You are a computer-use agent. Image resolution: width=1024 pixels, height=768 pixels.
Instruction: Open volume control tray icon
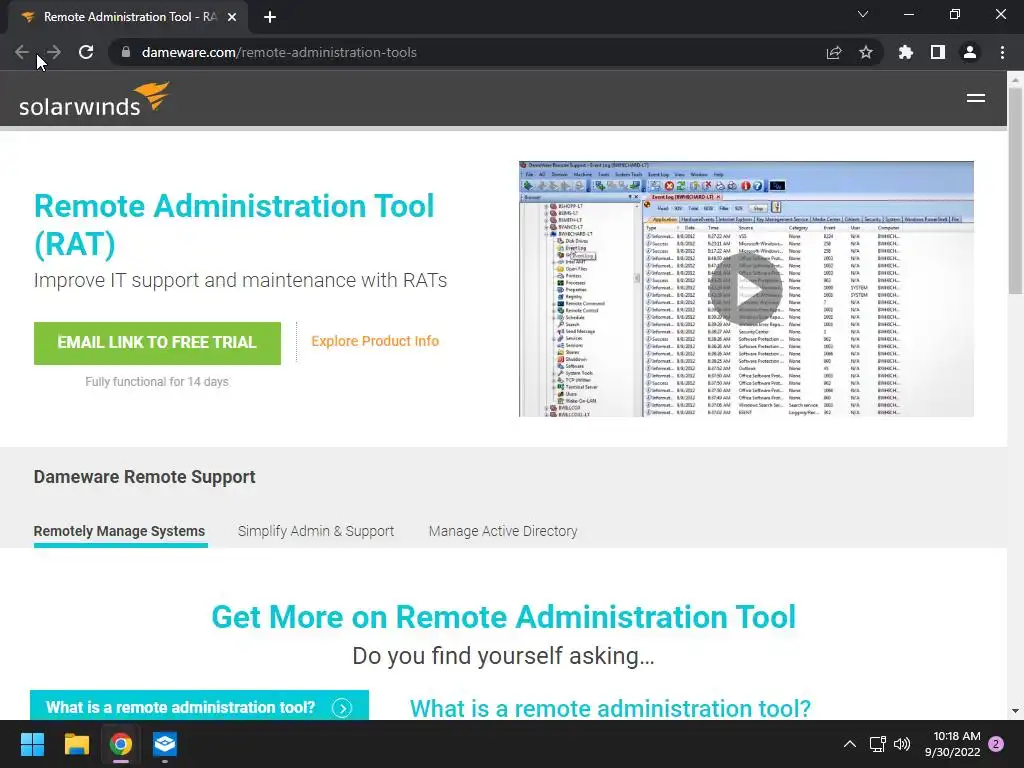click(x=902, y=744)
